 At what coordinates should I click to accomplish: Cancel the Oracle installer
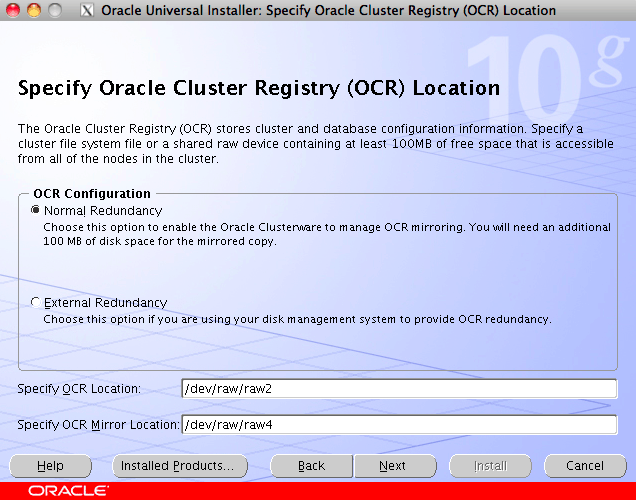click(585, 466)
